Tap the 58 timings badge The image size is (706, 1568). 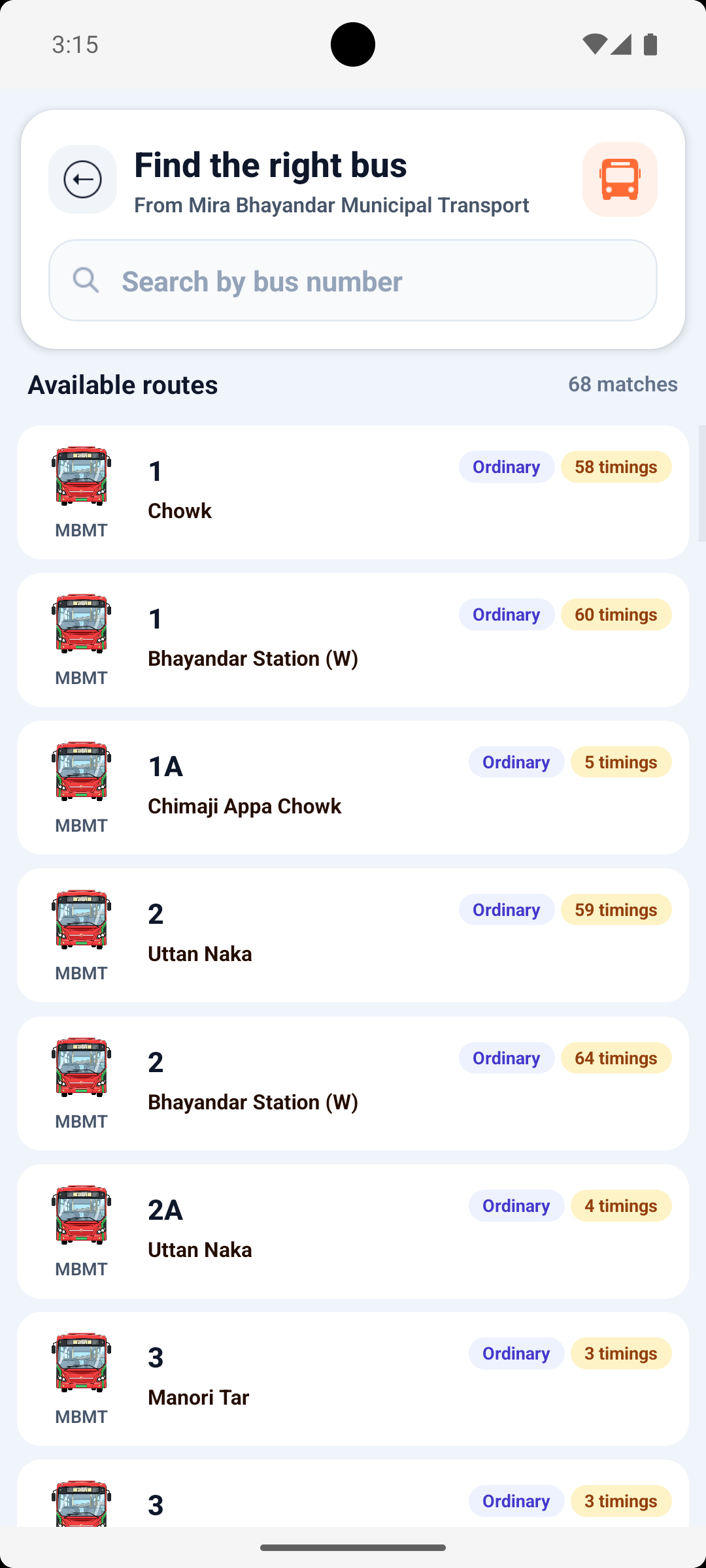point(616,466)
